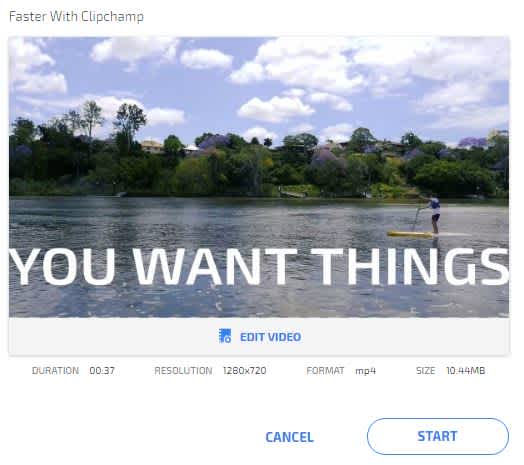
Task: Select the mp4 format value
Action: (x=366, y=371)
